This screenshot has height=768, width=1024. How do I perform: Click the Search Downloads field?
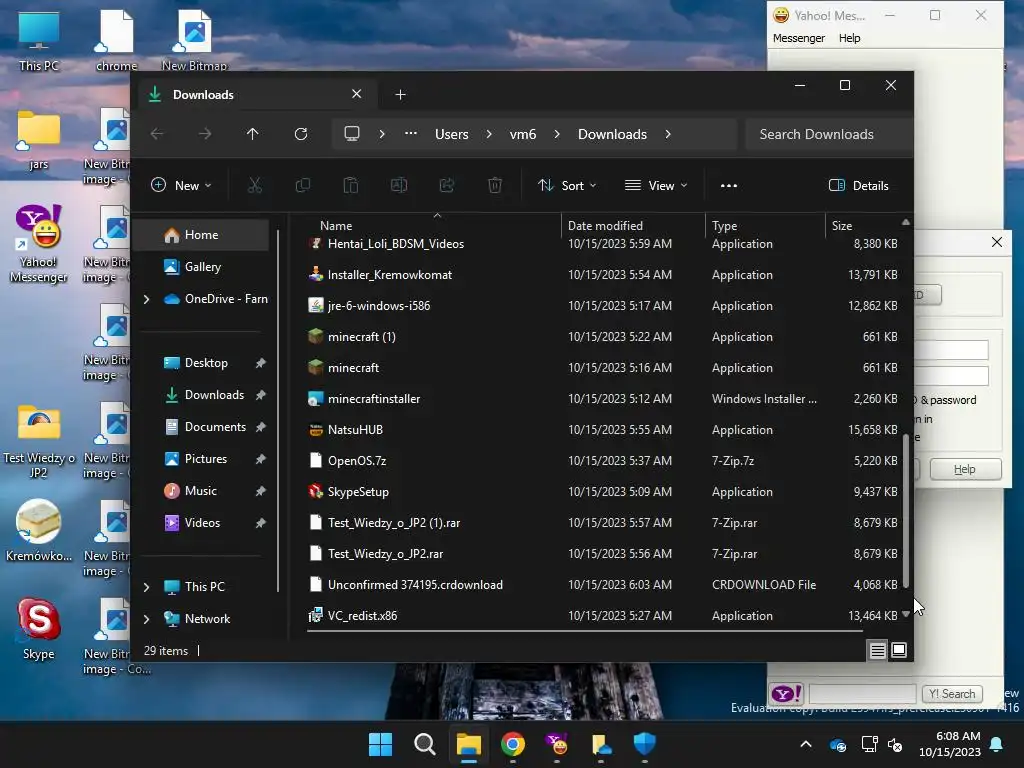click(829, 134)
